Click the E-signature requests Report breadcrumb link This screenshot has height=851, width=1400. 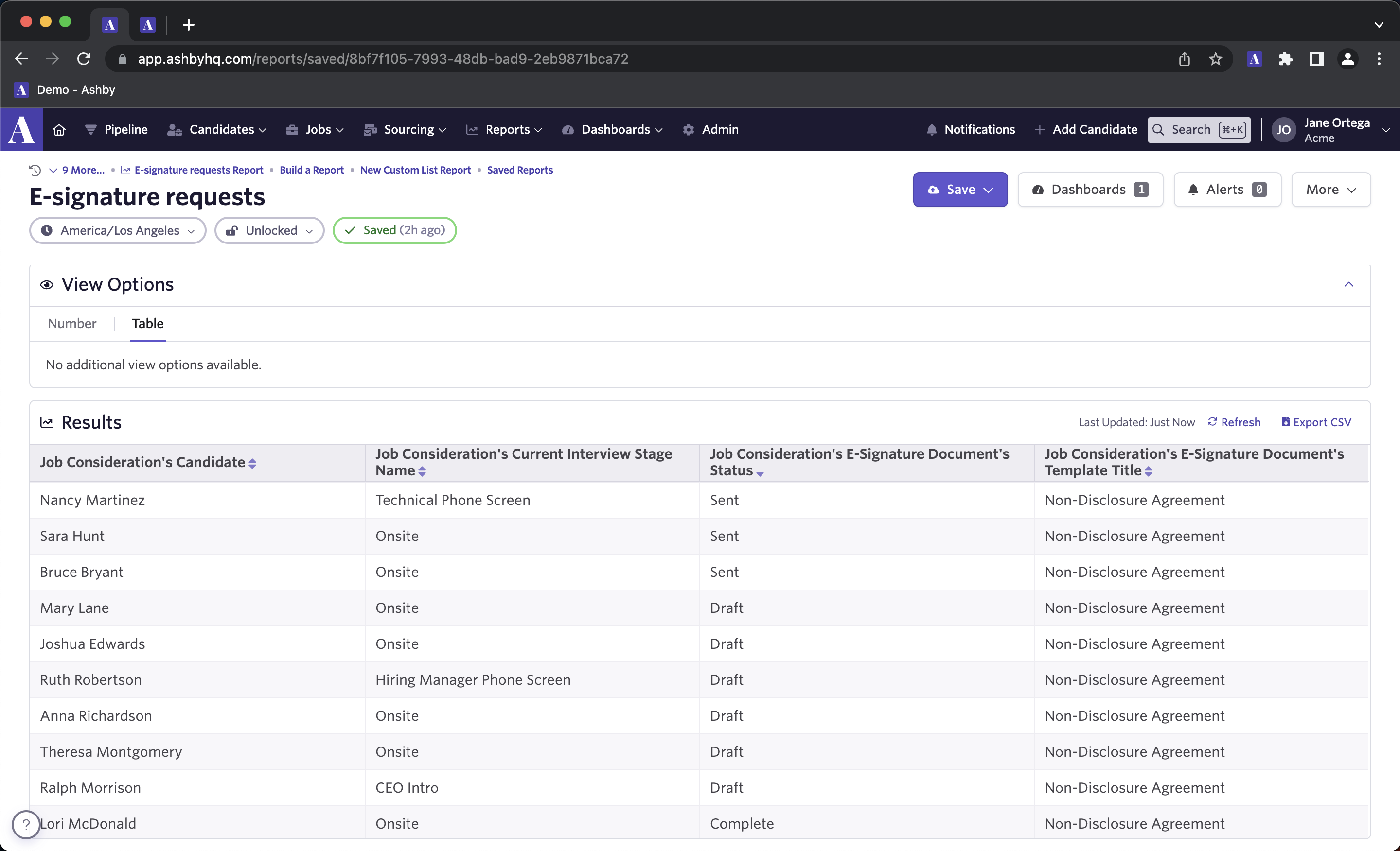click(198, 170)
